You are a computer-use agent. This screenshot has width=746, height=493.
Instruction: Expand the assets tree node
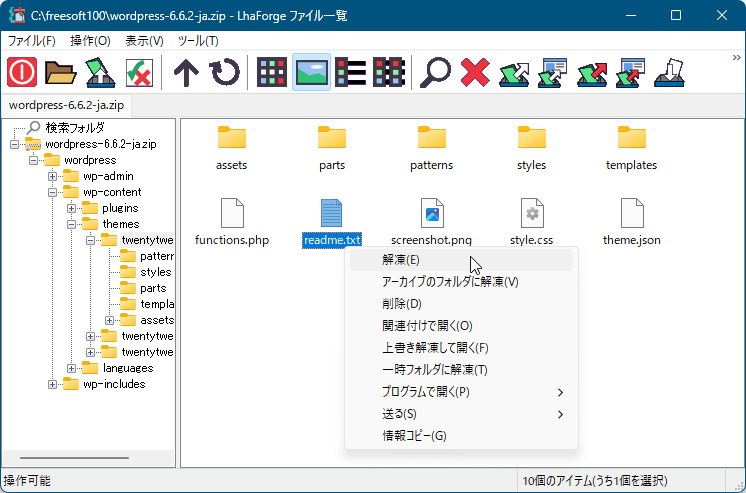coord(109,320)
